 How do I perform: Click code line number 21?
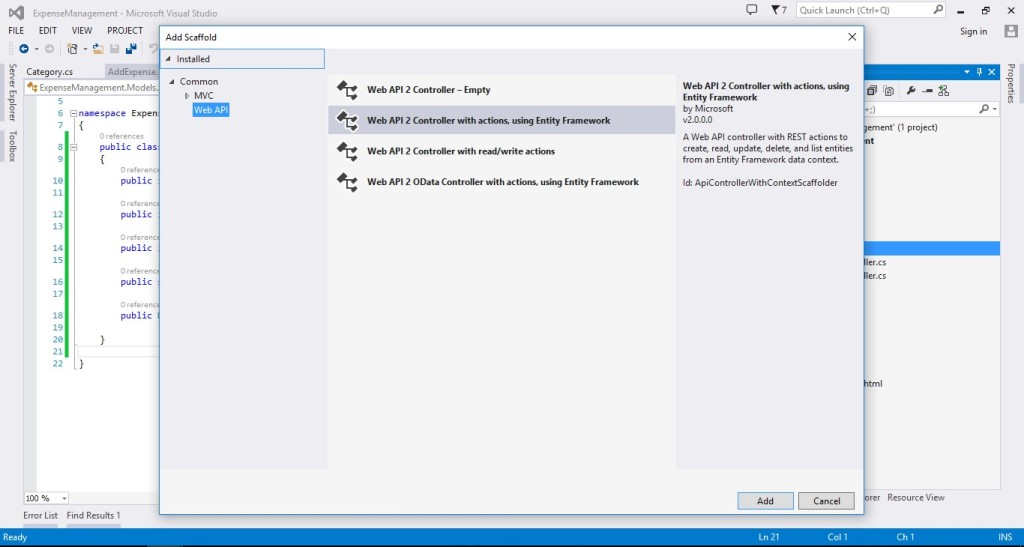[x=57, y=352]
